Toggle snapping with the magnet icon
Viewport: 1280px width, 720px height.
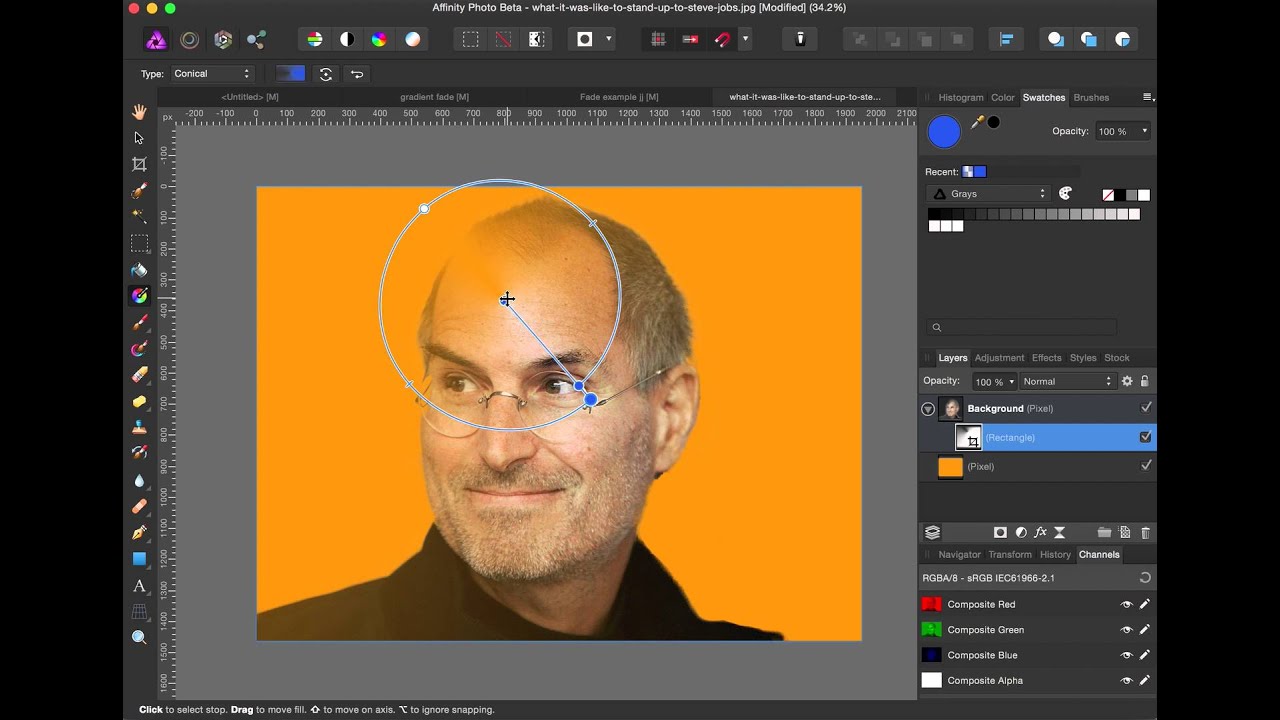(722, 39)
